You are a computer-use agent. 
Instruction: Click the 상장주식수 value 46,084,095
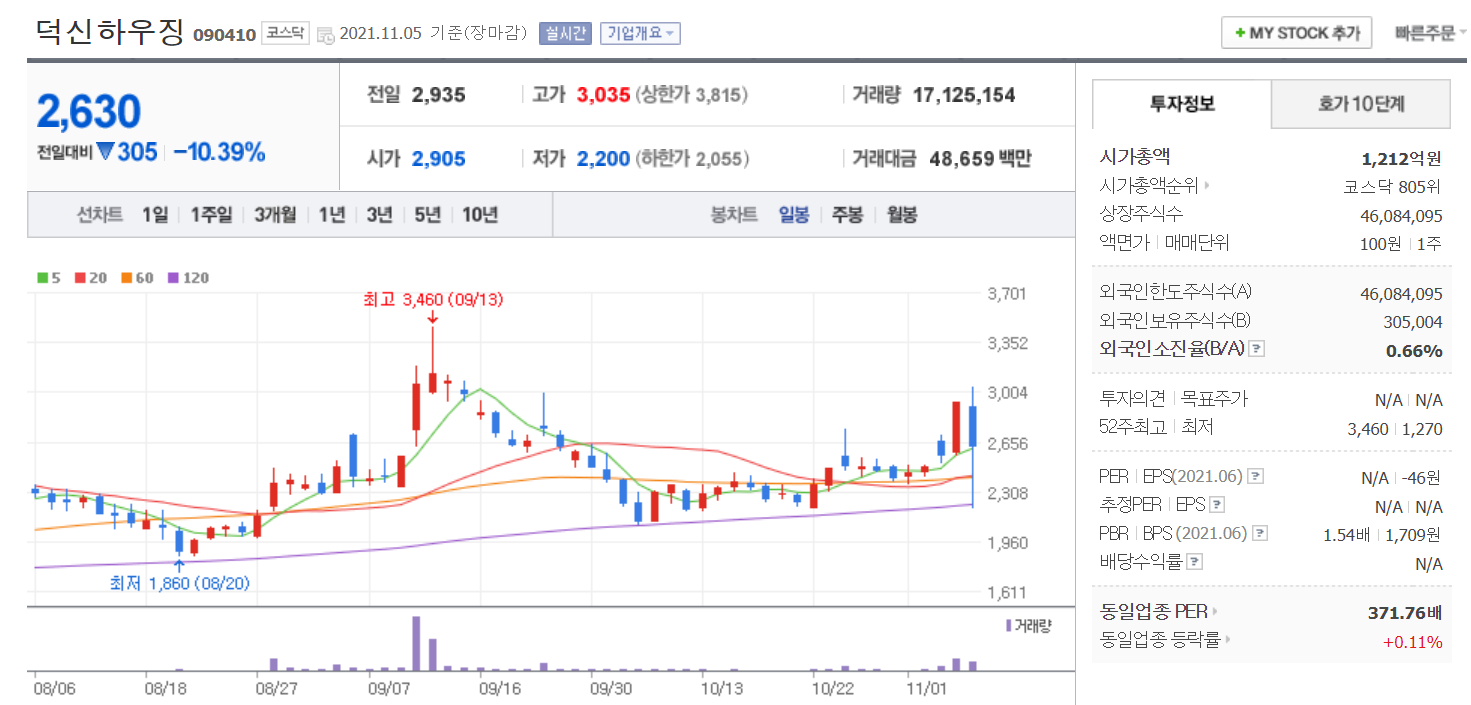coord(1400,214)
